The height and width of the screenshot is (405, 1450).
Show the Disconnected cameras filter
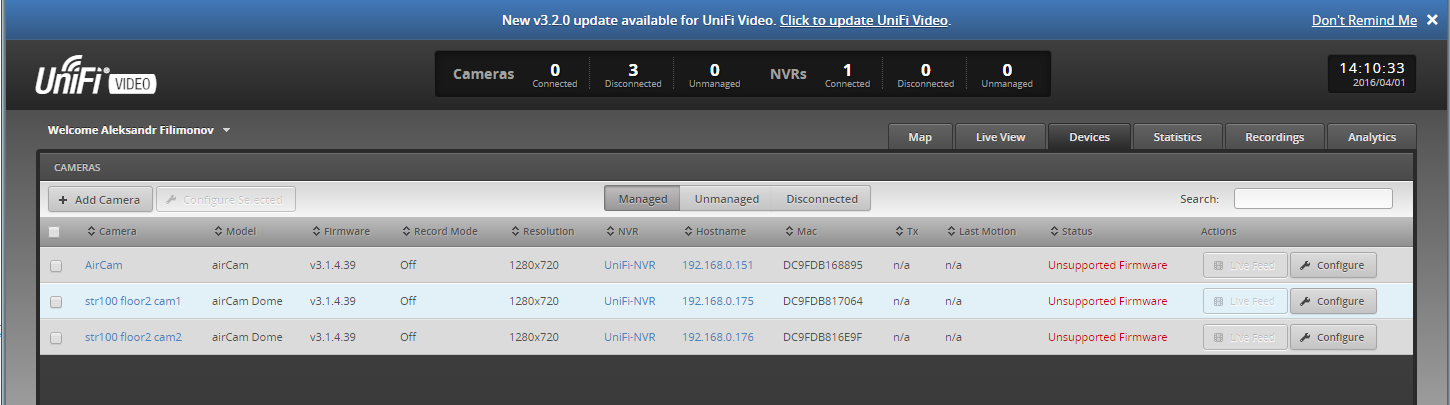[x=821, y=199]
